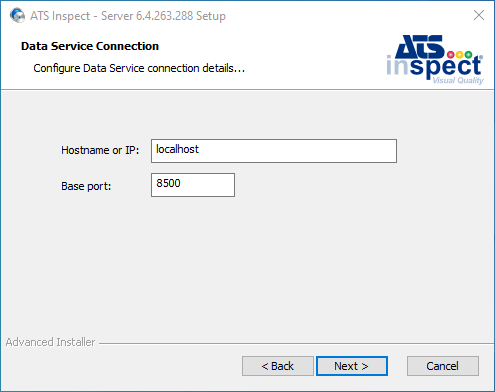495x392 pixels.
Task: Click the ATS Inspect Server Setup window title
Action: (128, 16)
